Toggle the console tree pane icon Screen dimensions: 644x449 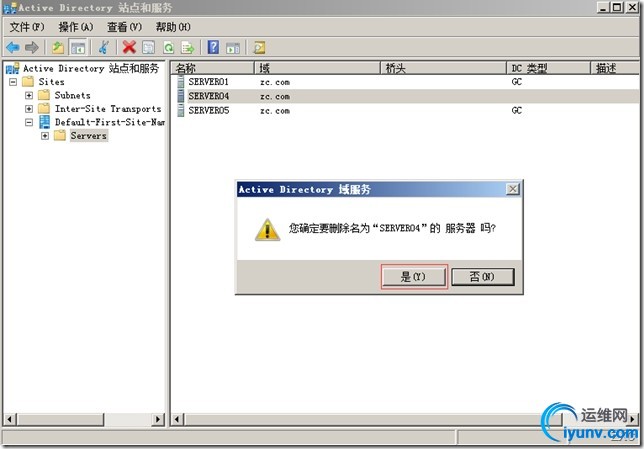pos(78,48)
